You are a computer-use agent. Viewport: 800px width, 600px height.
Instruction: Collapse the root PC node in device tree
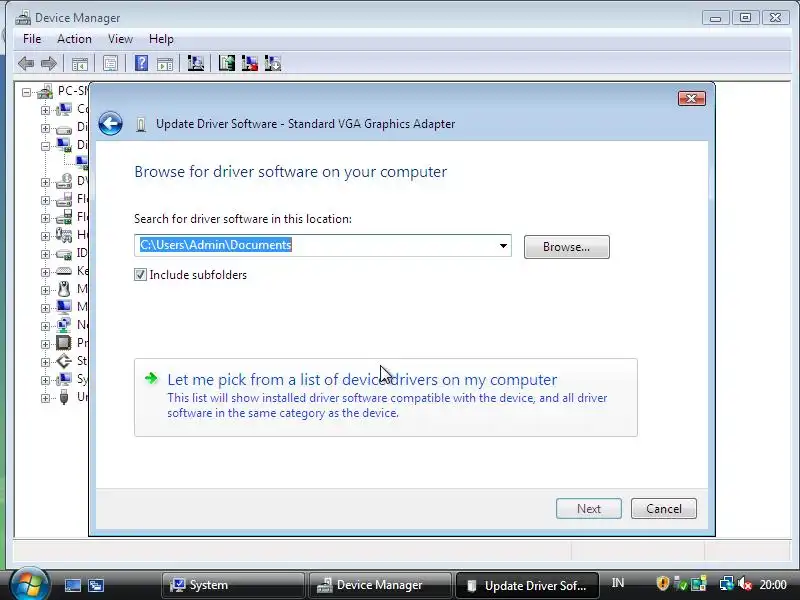tap(26, 92)
